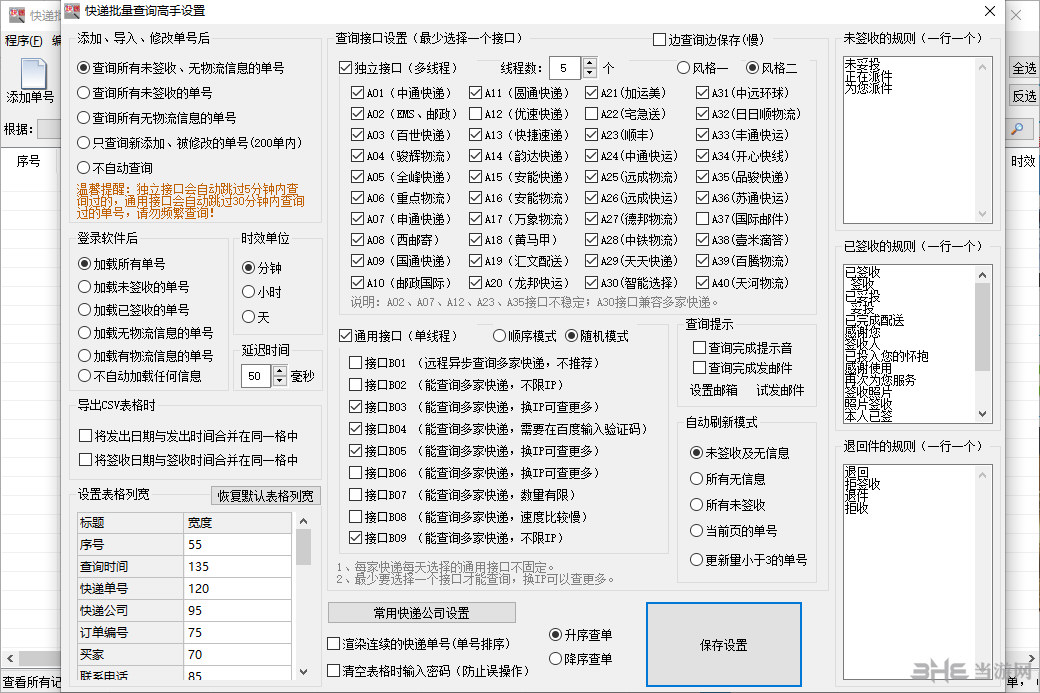The image size is (1040, 693).
Task: Increase thread count with up stepper arrow
Action: click(589, 63)
